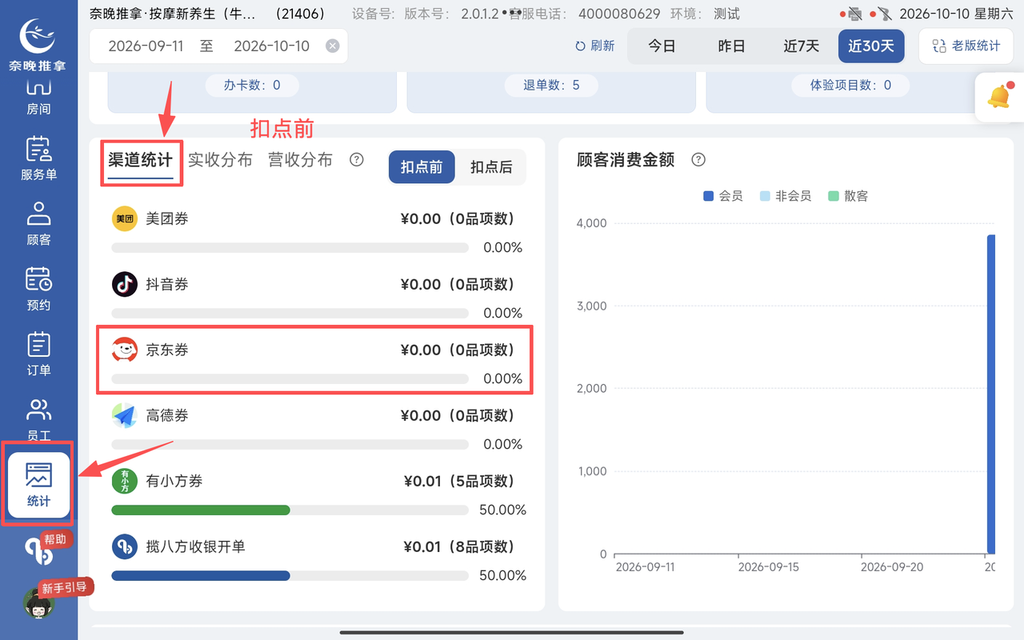Click the start date 2026-09-11 field
The height and width of the screenshot is (640, 1024).
click(x=146, y=46)
